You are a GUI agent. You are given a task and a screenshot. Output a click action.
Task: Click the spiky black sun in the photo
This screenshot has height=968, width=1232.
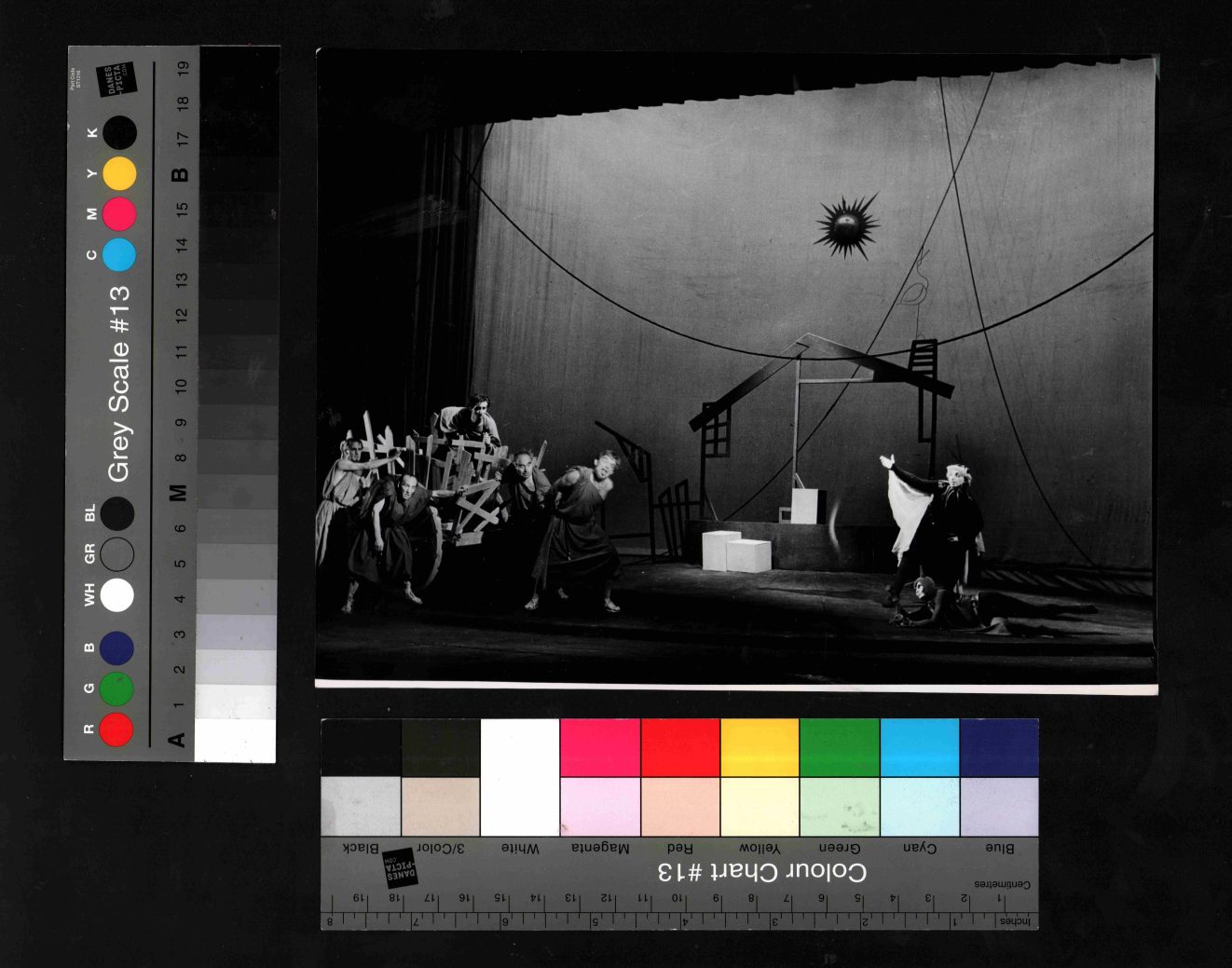tap(846, 225)
